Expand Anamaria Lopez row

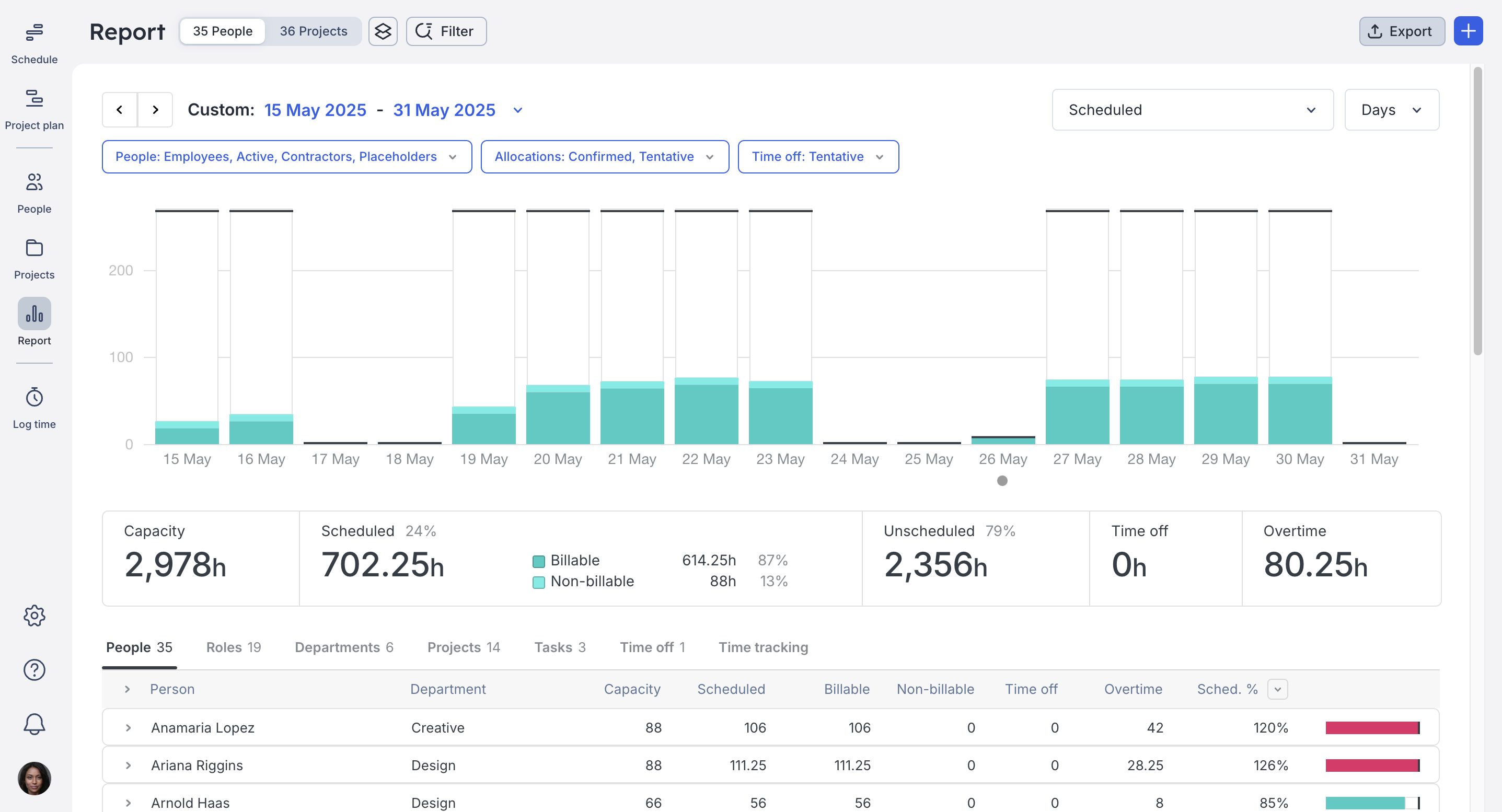(128, 727)
